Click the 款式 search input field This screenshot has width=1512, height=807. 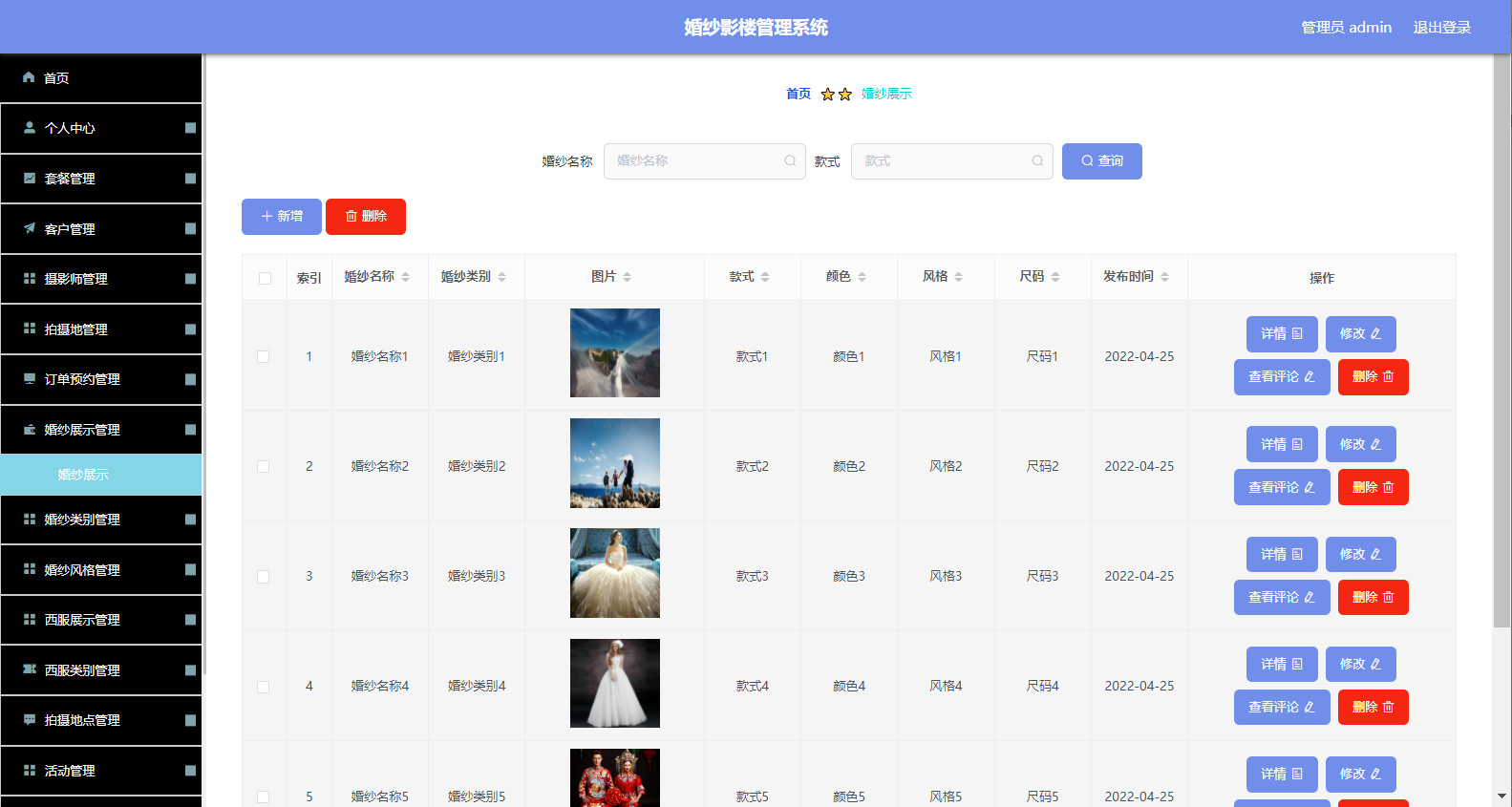952,161
